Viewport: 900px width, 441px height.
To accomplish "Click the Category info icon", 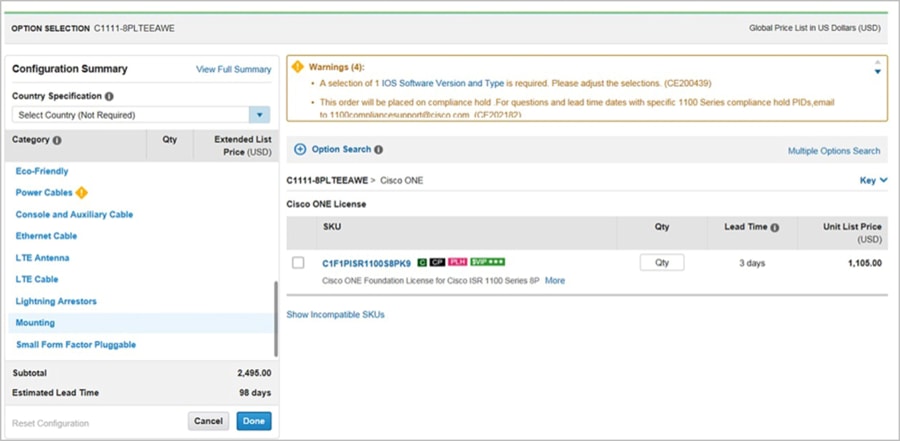I will tap(57, 140).
